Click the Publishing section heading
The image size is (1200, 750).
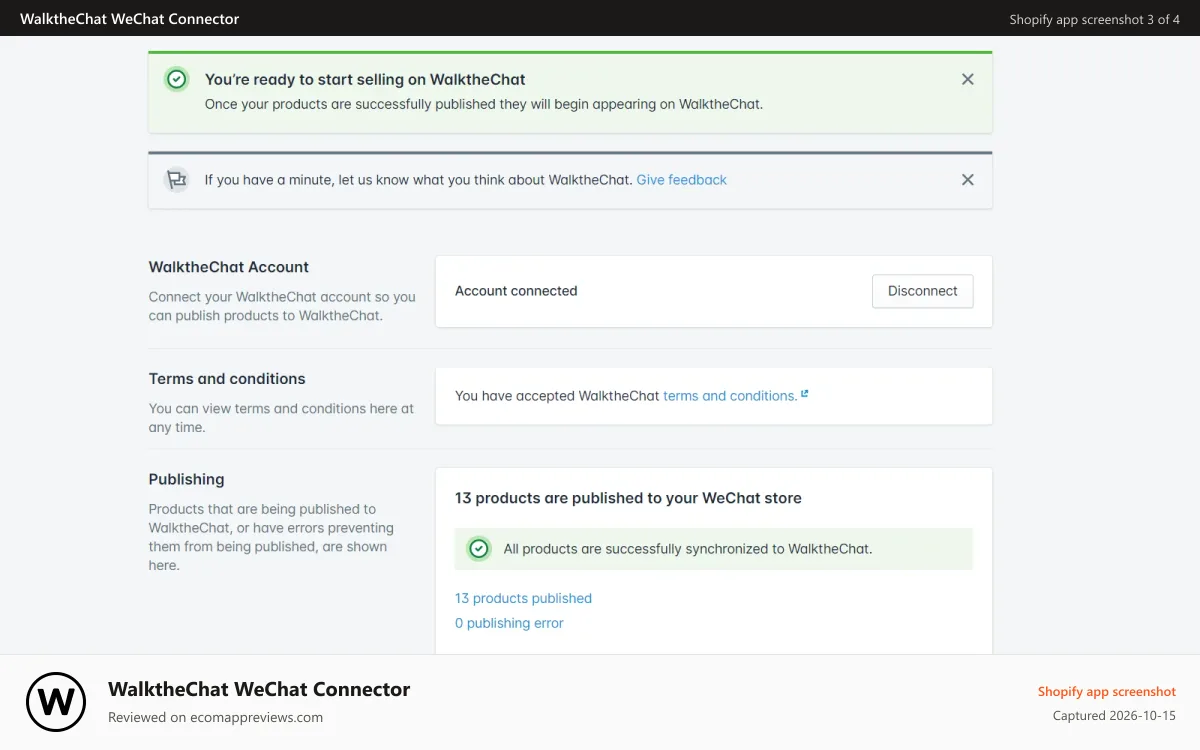187,479
